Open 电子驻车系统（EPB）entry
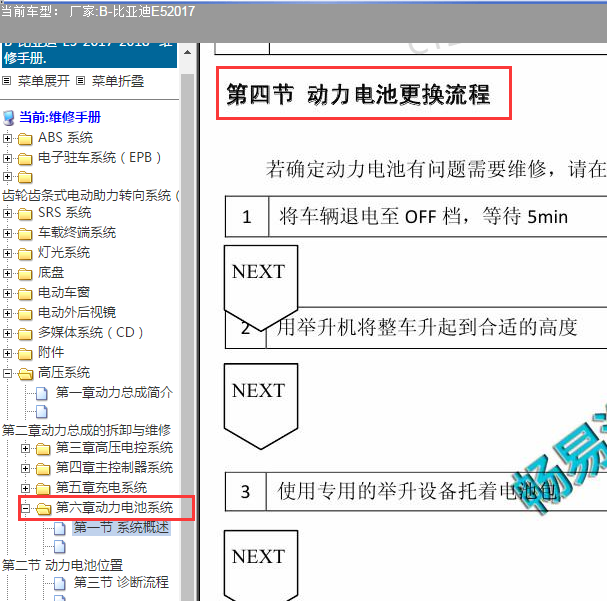Image resolution: width=607 pixels, height=601 pixels. 99,158
